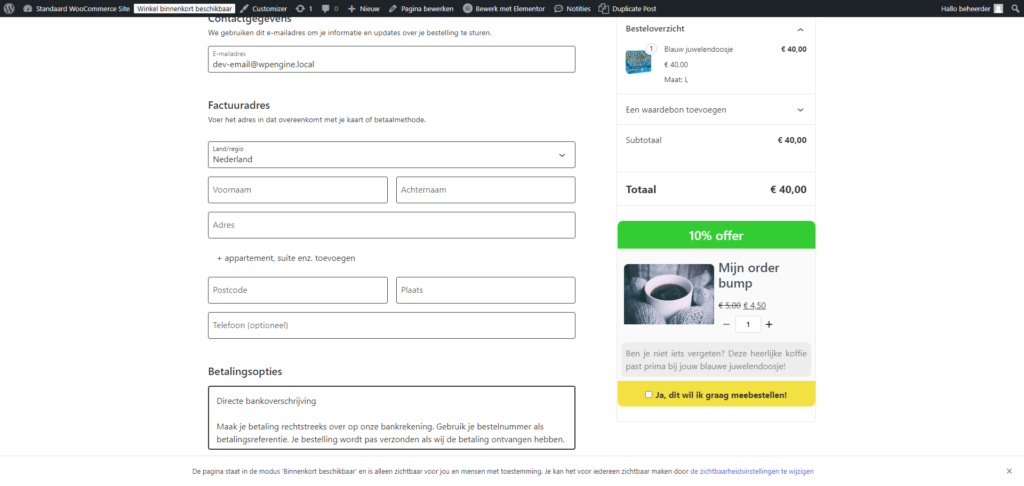This screenshot has height=486, width=1024.
Task: Click add appartement, suite enz. link
Action: [286, 258]
